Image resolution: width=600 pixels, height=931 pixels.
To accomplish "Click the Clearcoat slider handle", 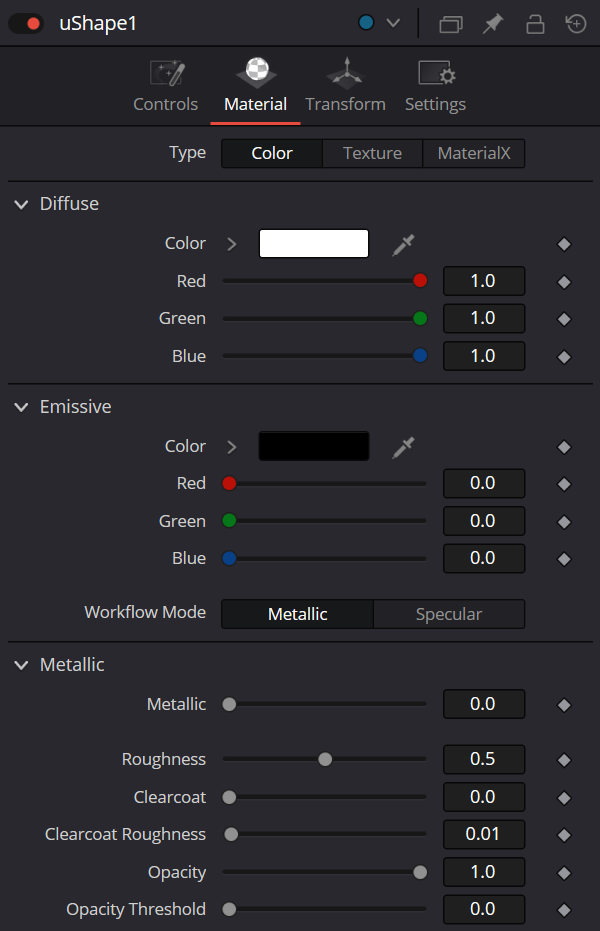I will 229,797.
